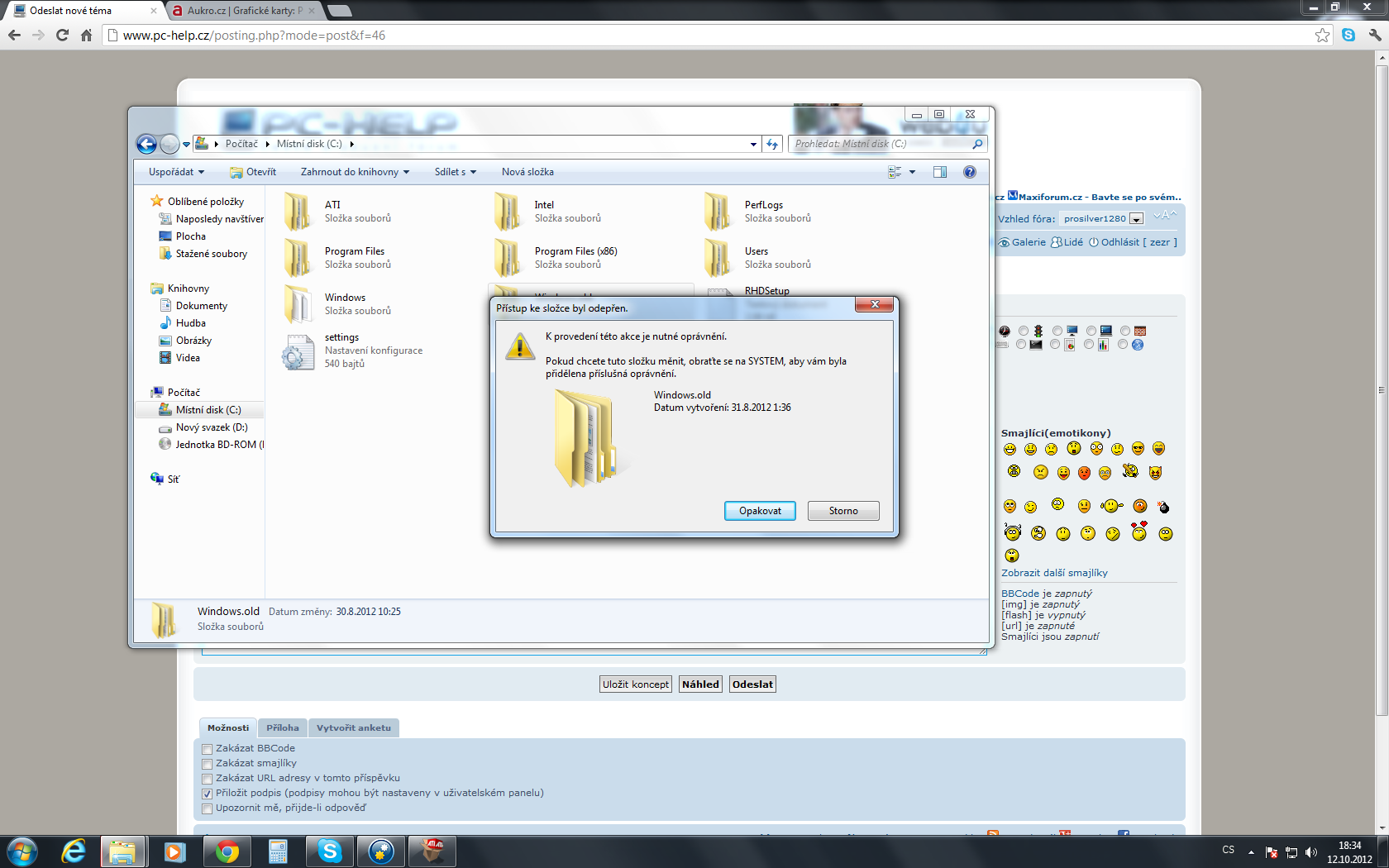Open the Příloha tab
Viewport: 1389px width, 868px height.
[x=283, y=728]
